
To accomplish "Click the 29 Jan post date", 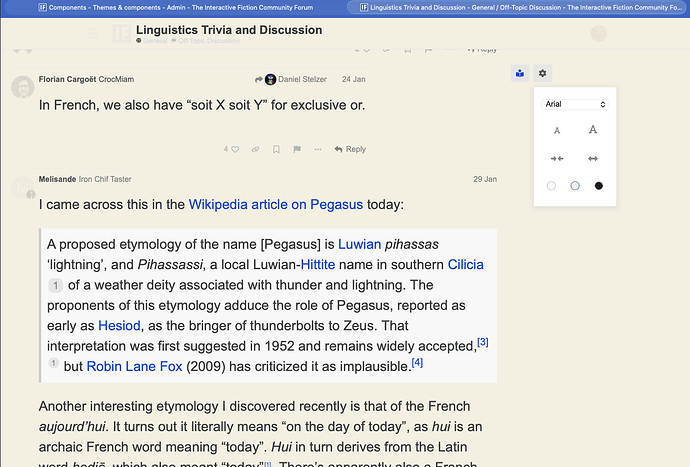I will pyautogui.click(x=485, y=179).
